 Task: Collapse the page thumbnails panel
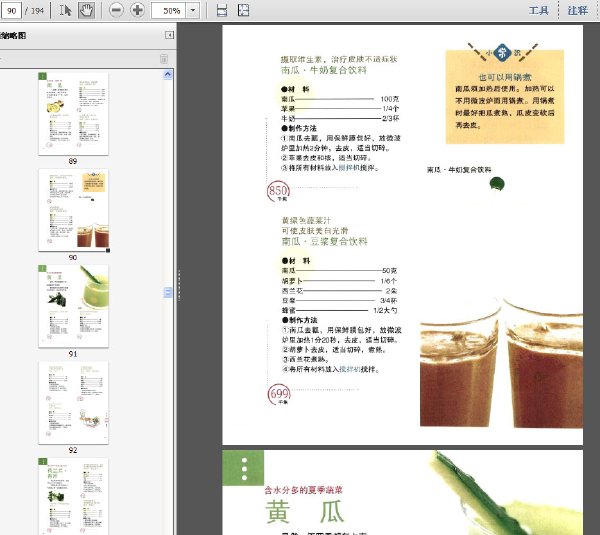[x=169, y=35]
